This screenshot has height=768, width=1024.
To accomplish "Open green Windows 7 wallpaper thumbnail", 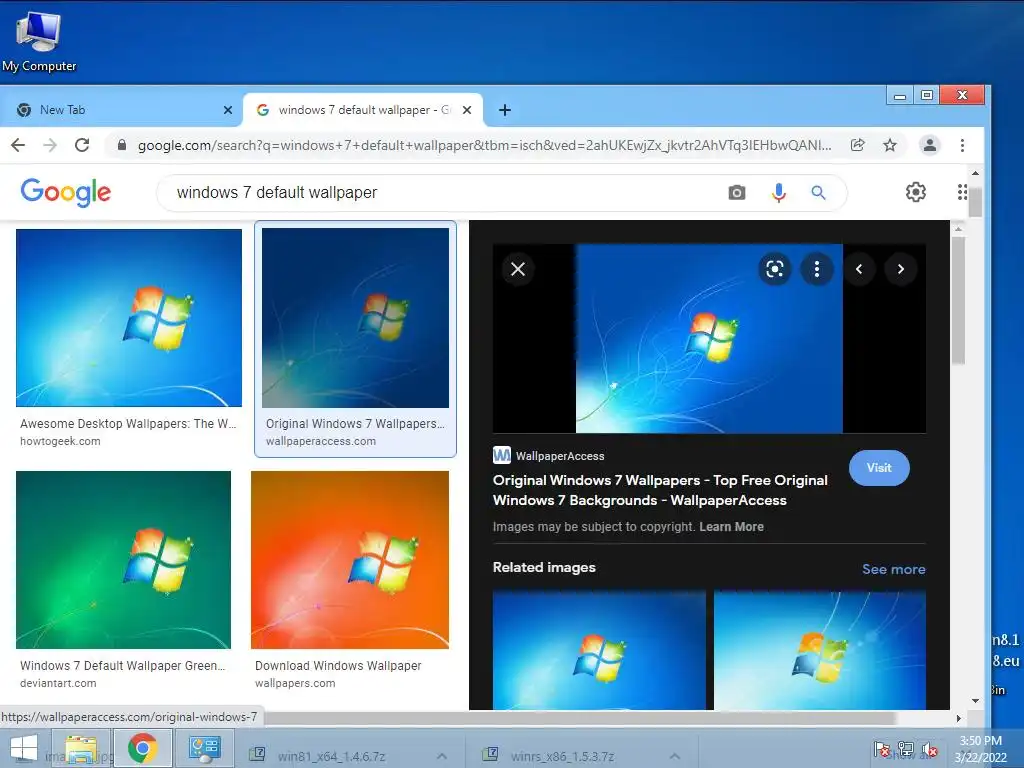I will tap(123, 560).
